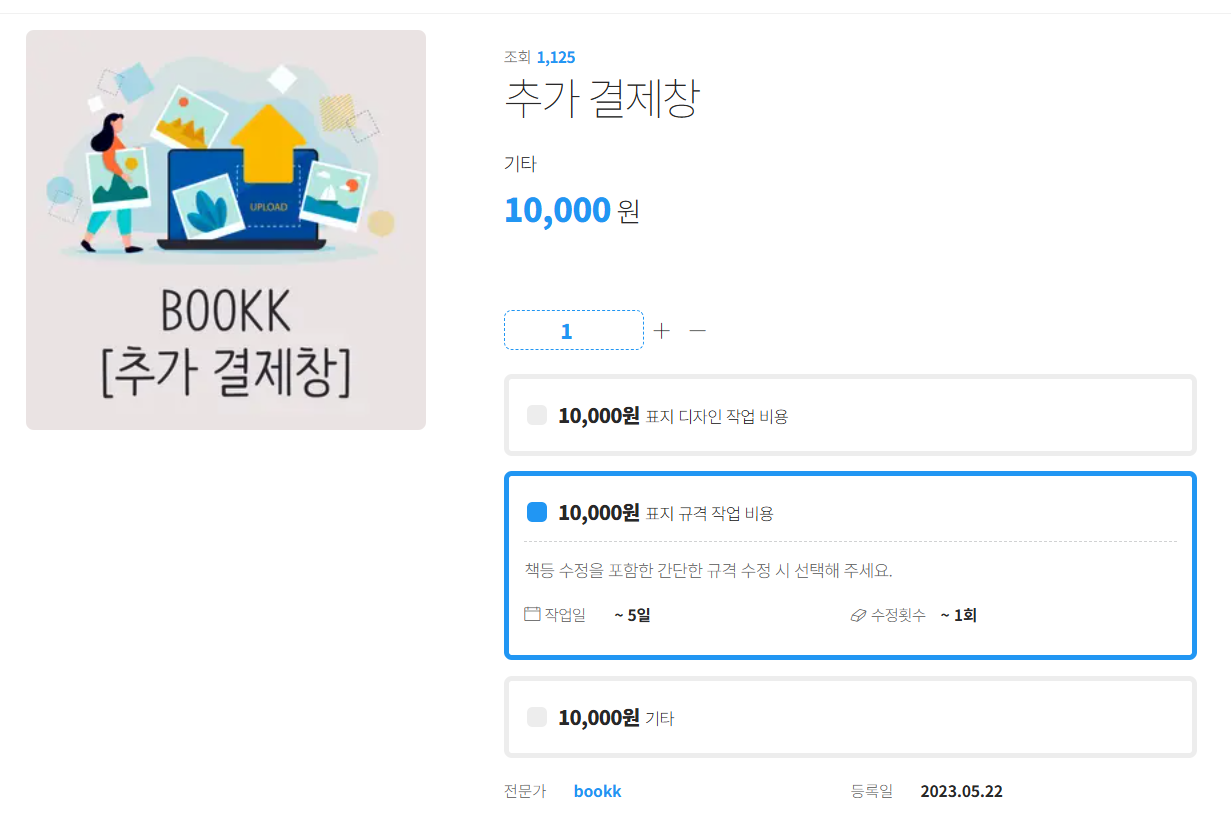Uncheck the 표지 규격 작업 비용 checkbox
Image resolution: width=1231 pixels, height=815 pixels.
pyautogui.click(x=537, y=512)
